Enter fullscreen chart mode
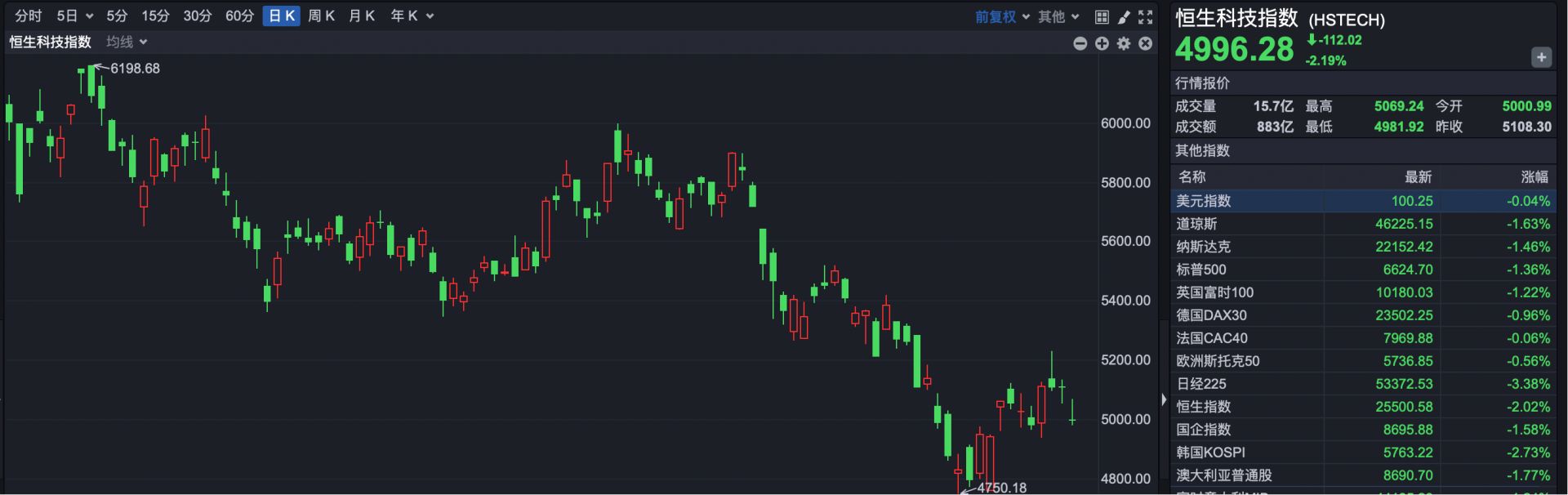The image size is (1568, 495). pyautogui.click(x=1146, y=16)
